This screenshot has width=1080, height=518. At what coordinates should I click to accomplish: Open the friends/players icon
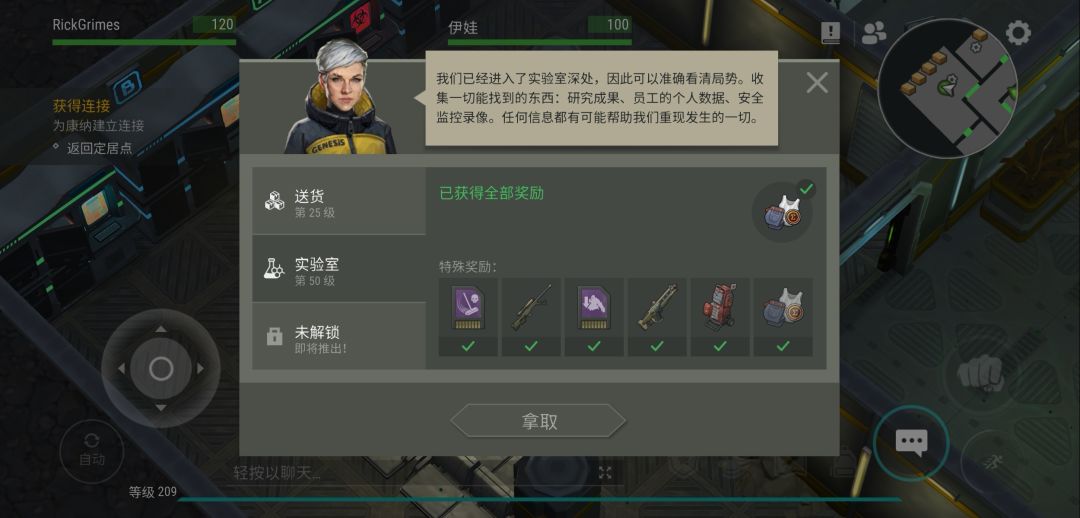coord(874,32)
